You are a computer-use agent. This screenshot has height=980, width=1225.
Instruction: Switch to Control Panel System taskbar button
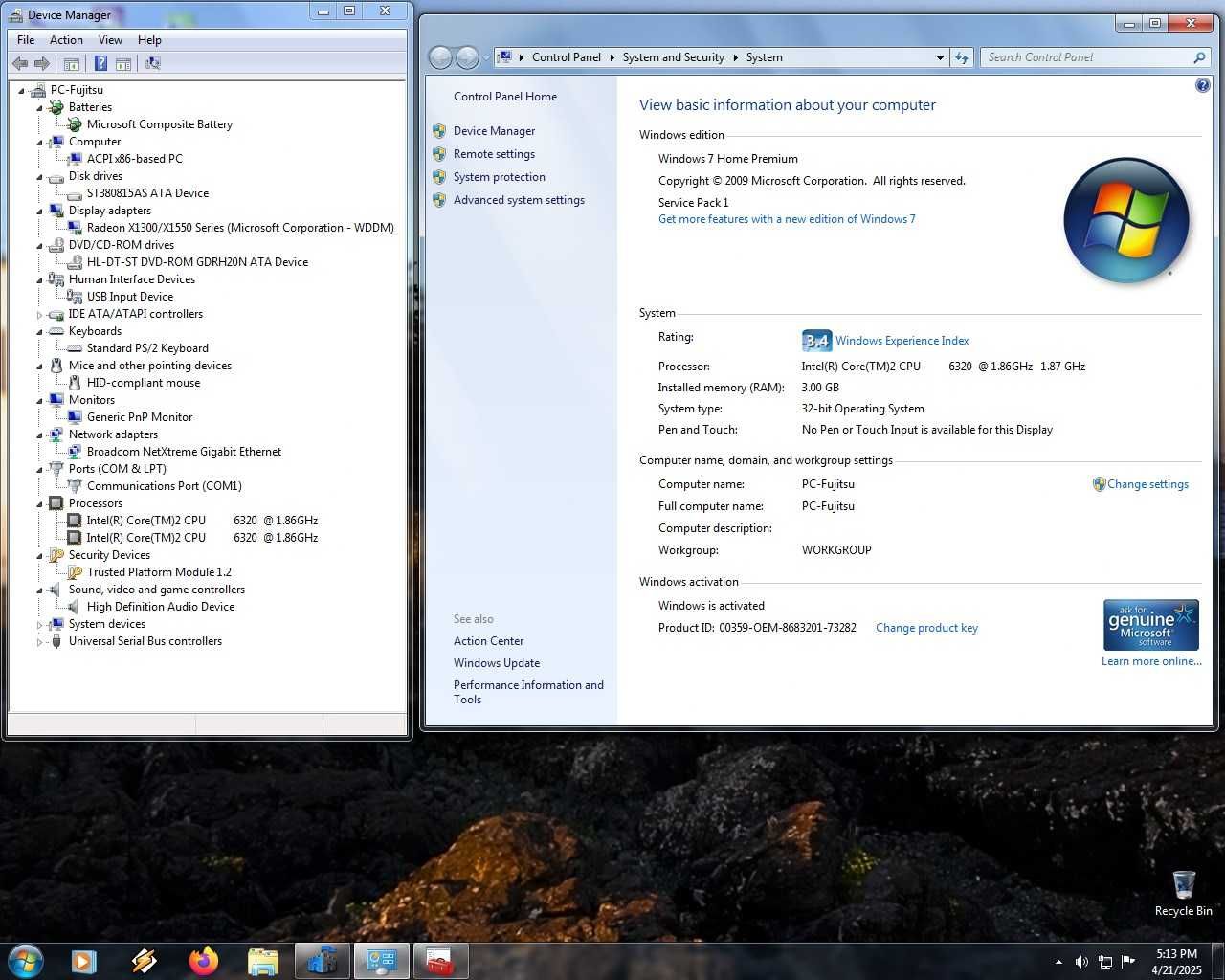click(x=382, y=961)
